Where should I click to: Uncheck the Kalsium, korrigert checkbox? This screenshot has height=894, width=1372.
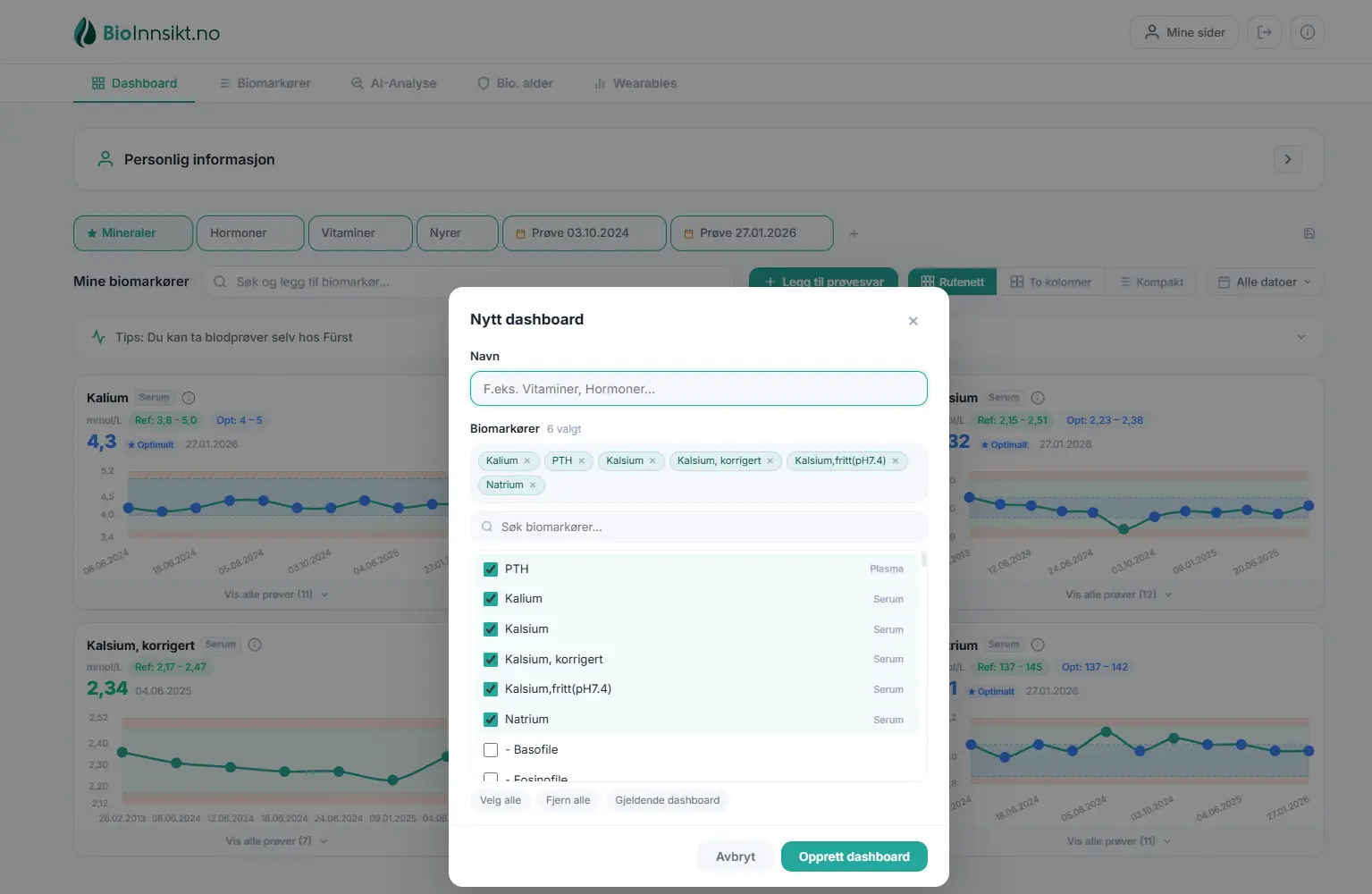[x=491, y=660]
